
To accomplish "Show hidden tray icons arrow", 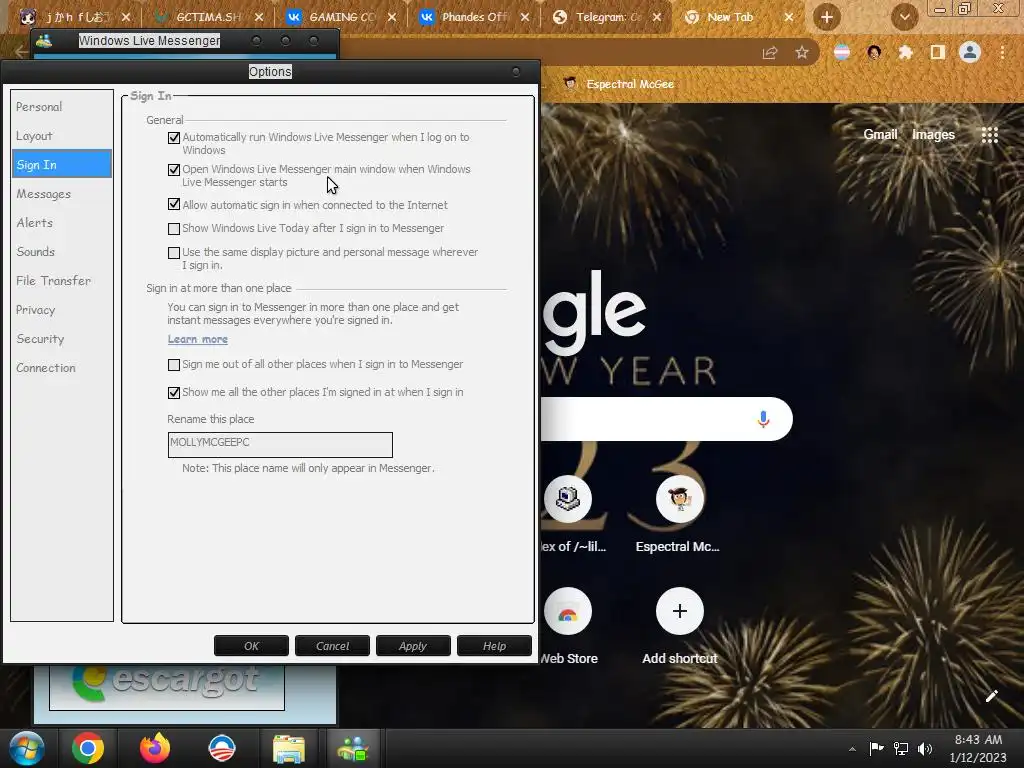I will (x=852, y=750).
